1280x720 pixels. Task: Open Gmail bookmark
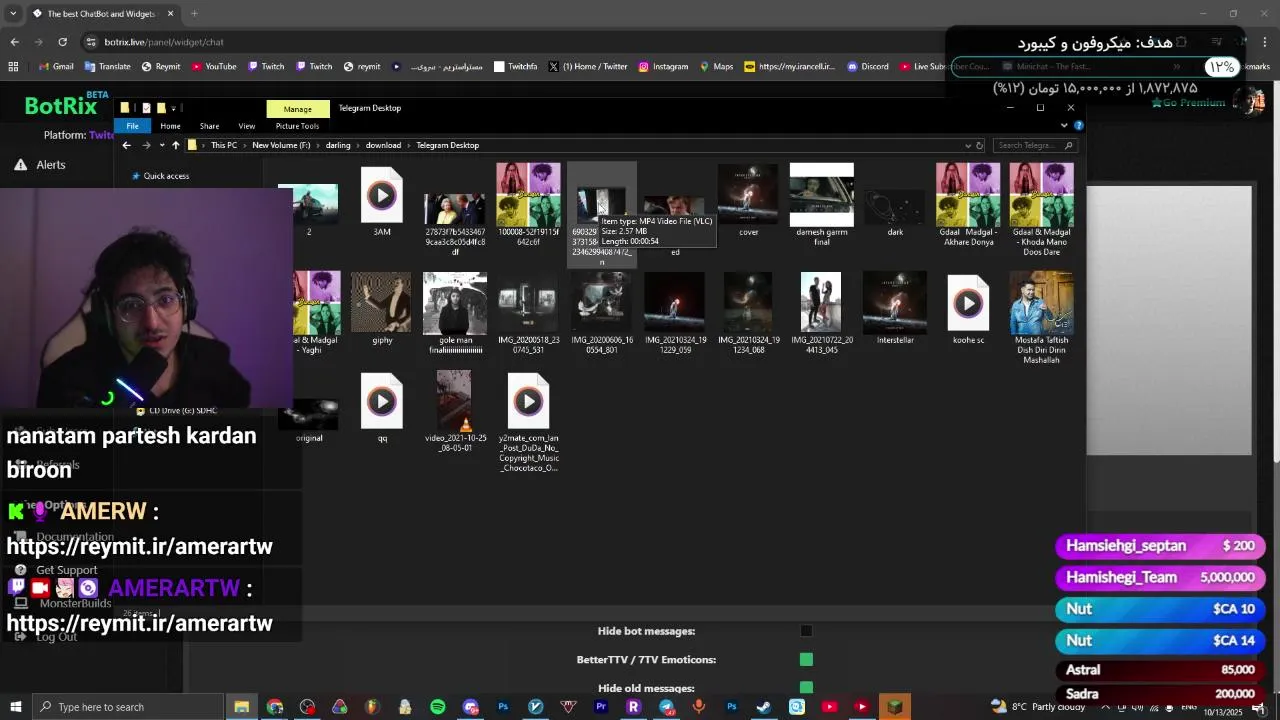point(56,67)
